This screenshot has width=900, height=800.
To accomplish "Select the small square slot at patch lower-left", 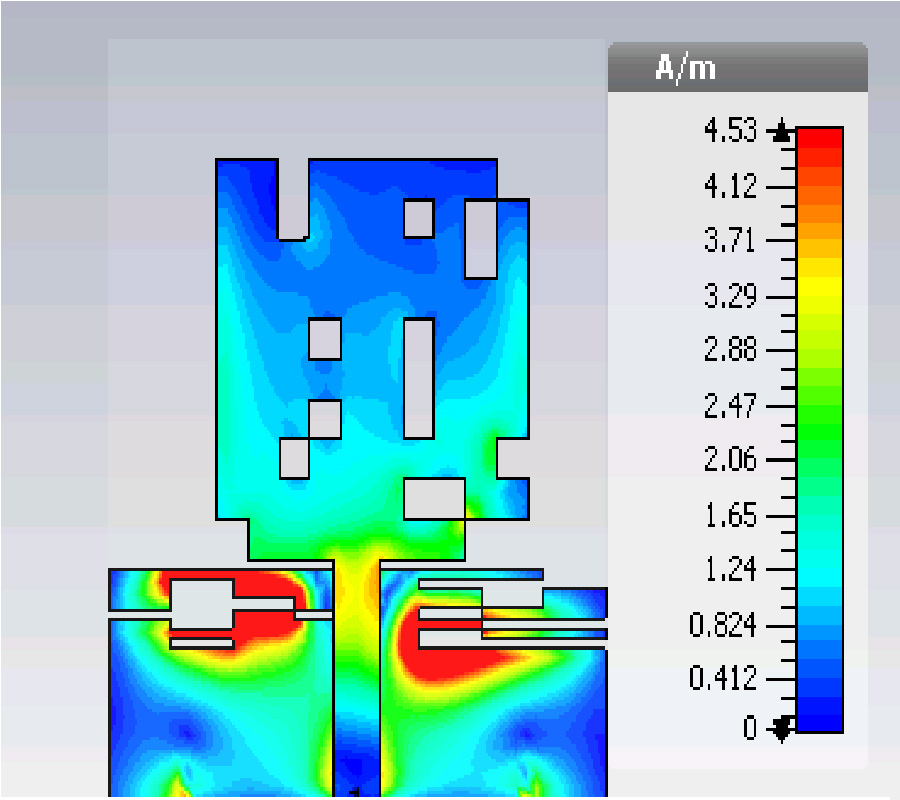I will [294, 458].
